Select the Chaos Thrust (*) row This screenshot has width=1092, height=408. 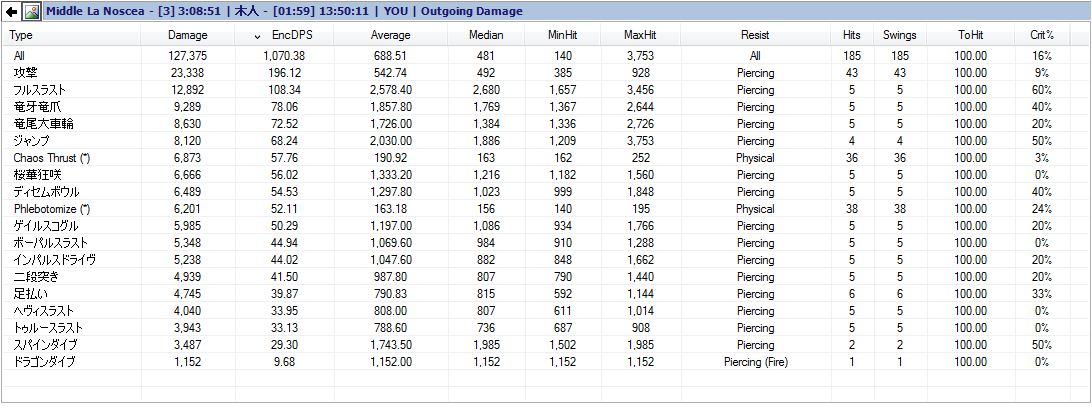(536, 158)
